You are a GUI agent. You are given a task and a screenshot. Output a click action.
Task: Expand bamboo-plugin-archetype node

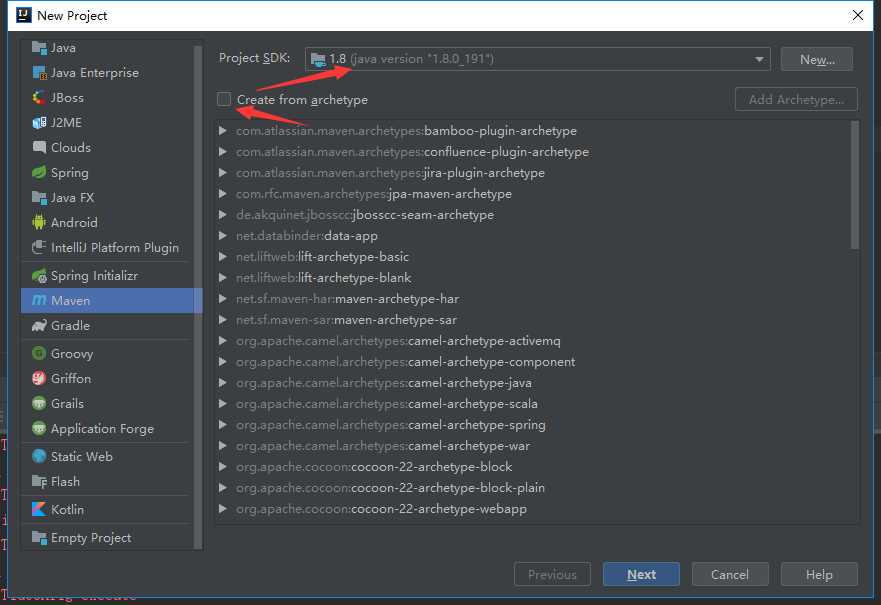tap(222, 131)
